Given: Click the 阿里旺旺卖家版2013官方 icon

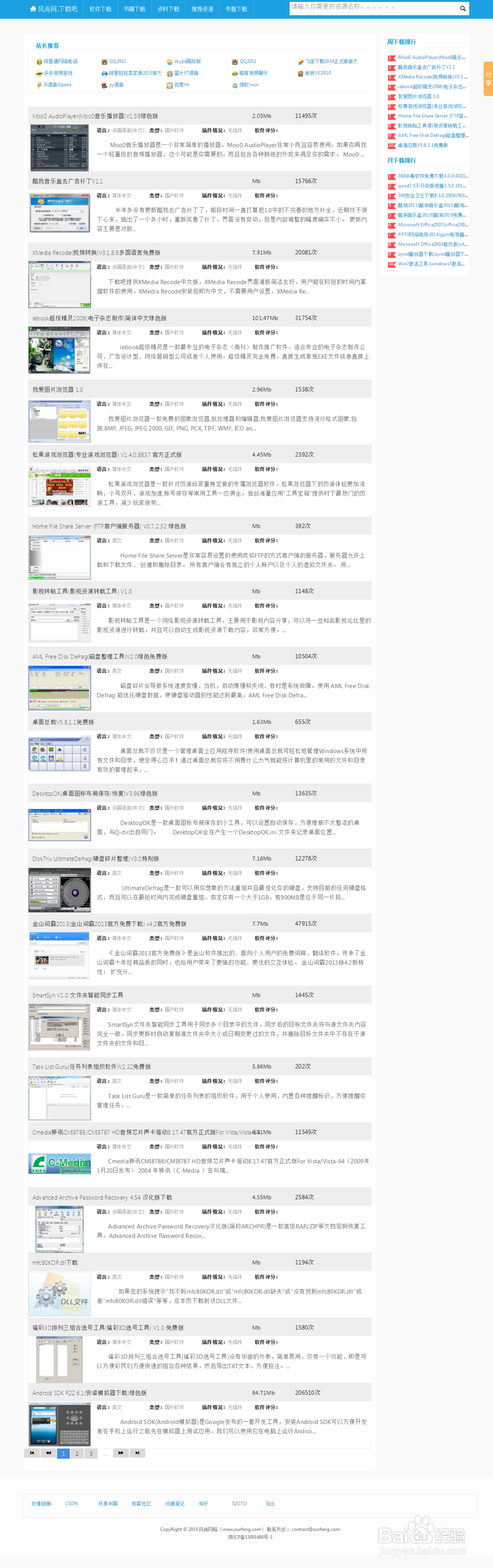Looking at the screenshot, I should click(105, 73).
